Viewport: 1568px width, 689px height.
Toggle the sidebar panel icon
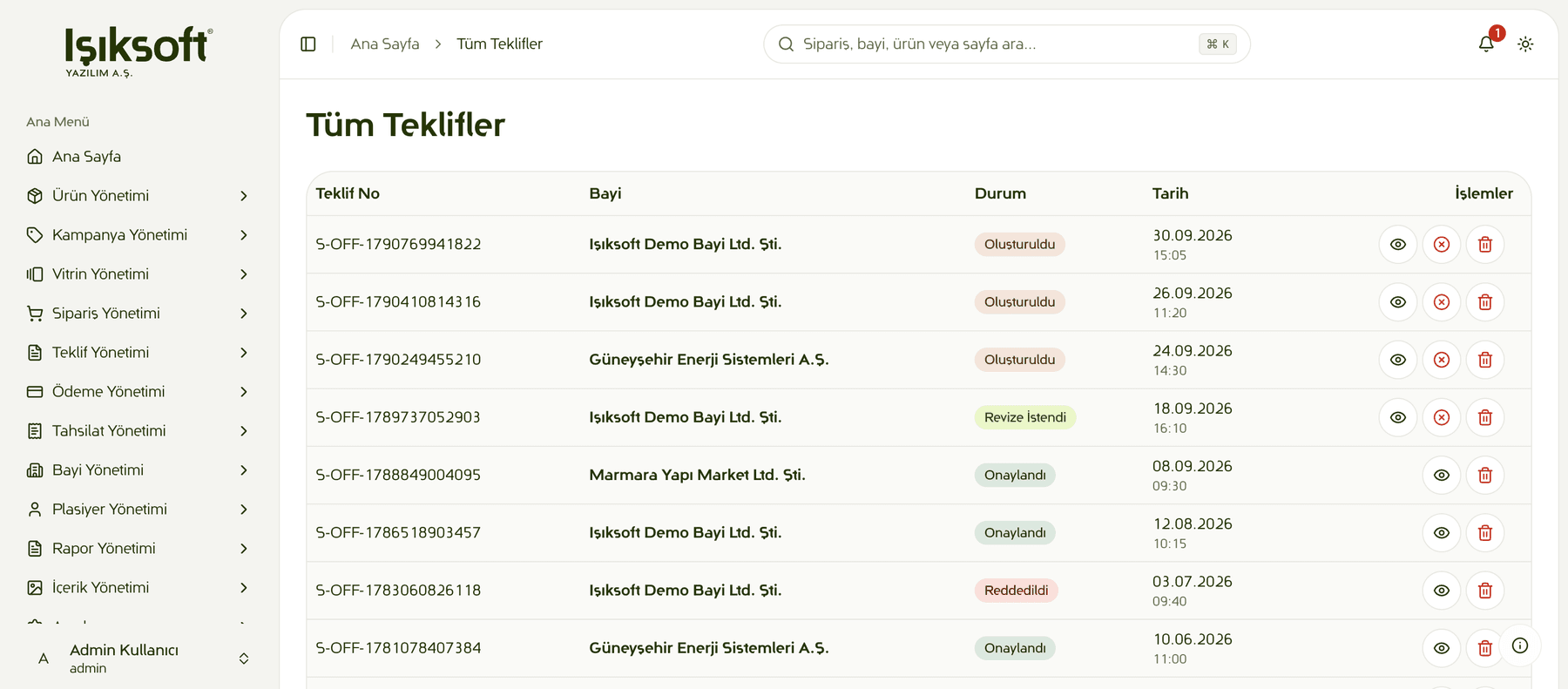coord(308,44)
